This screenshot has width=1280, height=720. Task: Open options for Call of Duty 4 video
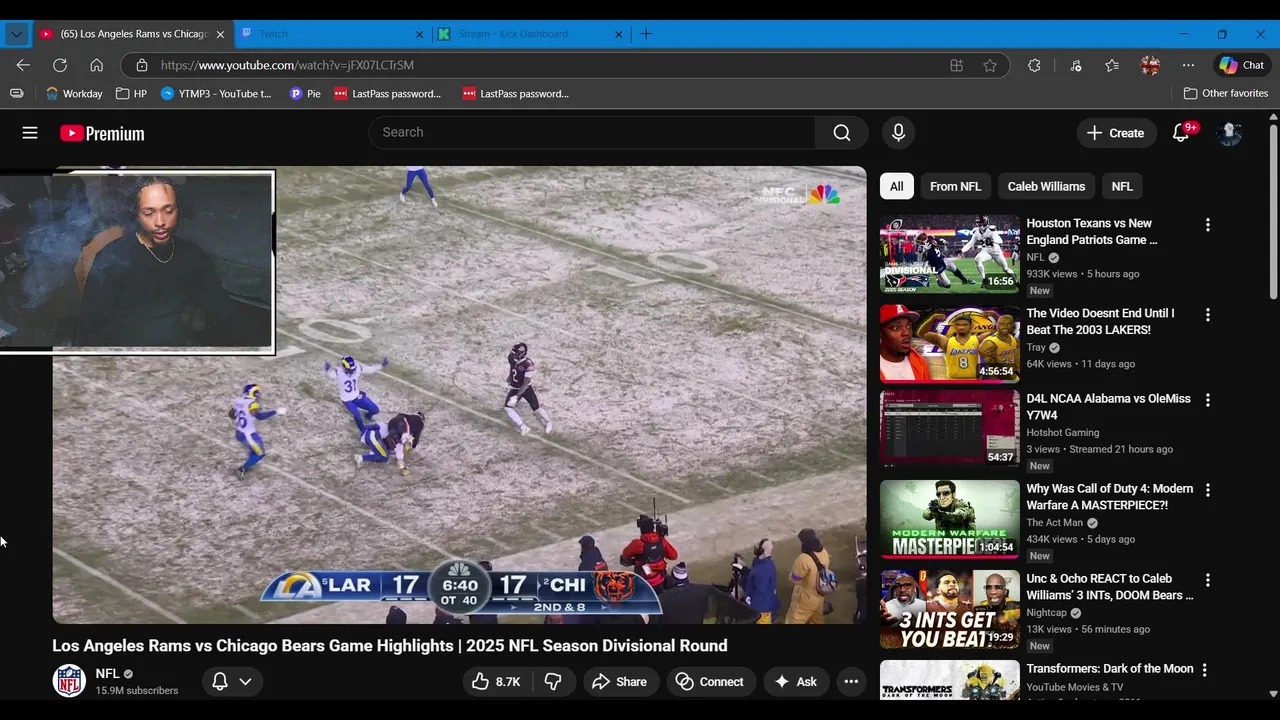(1207, 490)
